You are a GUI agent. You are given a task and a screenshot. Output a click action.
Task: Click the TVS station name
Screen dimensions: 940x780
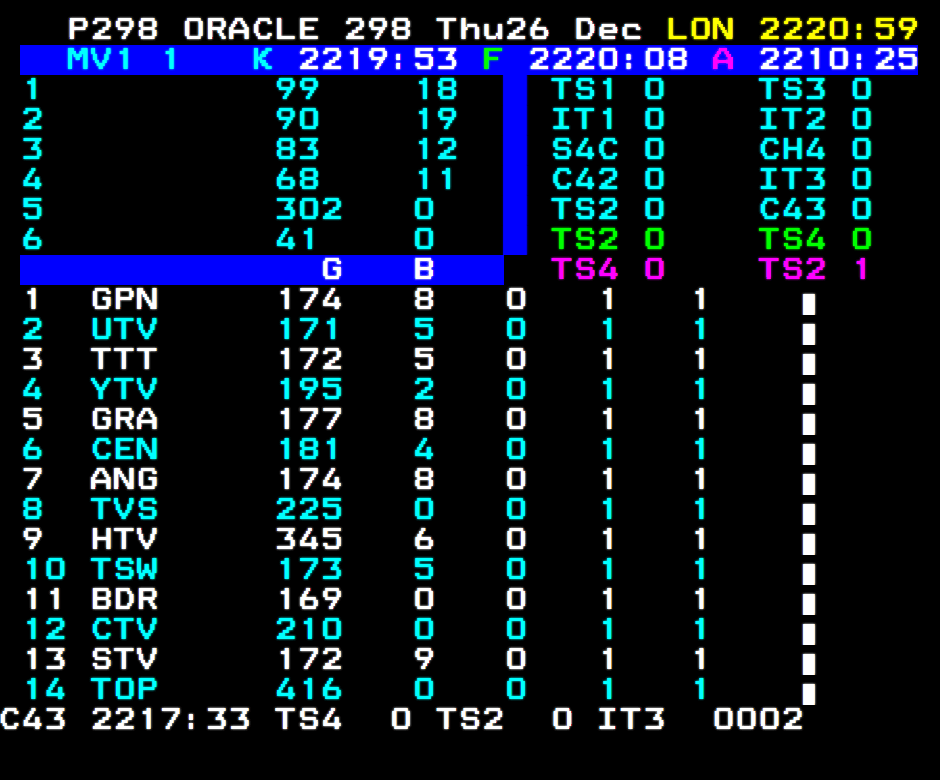click(x=124, y=508)
